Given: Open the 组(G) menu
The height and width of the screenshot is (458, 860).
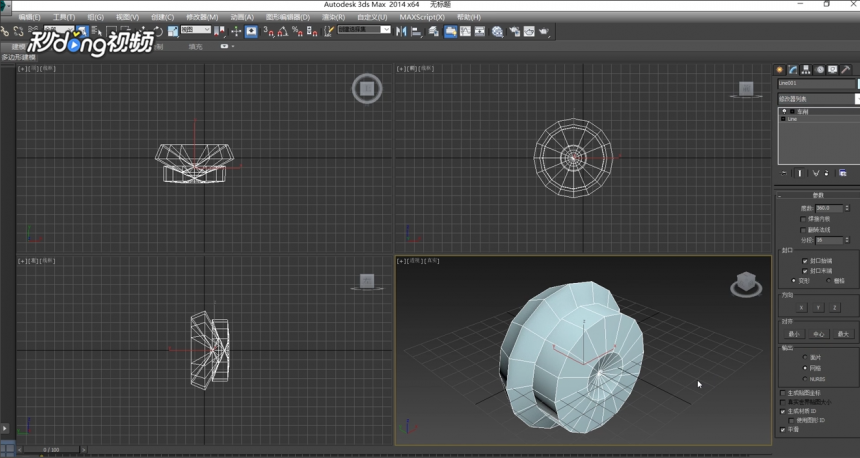Looking at the screenshot, I should point(95,18).
